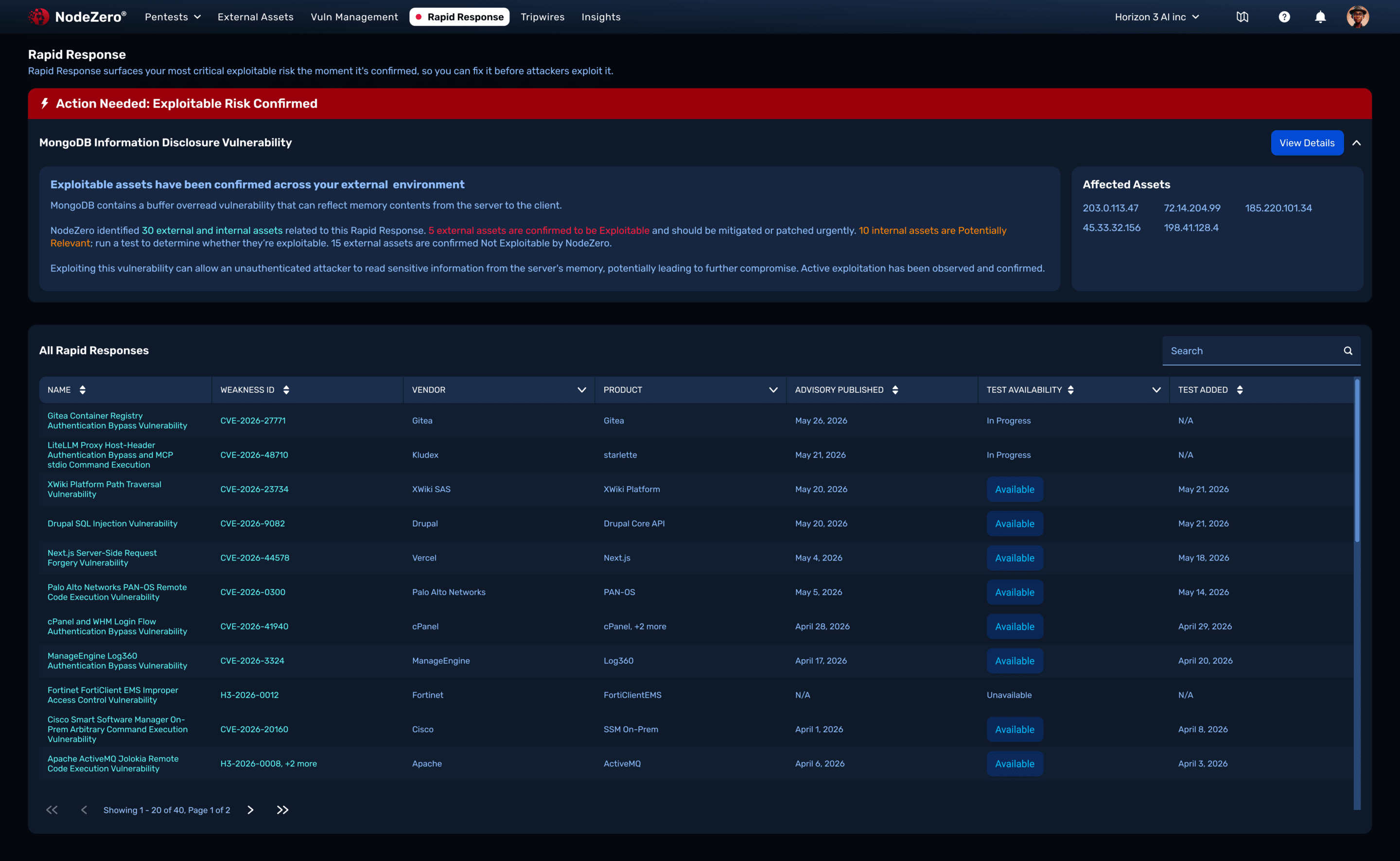The image size is (1400, 861).
Task: Open CVE-2026-9082 weakness link
Action: click(252, 523)
